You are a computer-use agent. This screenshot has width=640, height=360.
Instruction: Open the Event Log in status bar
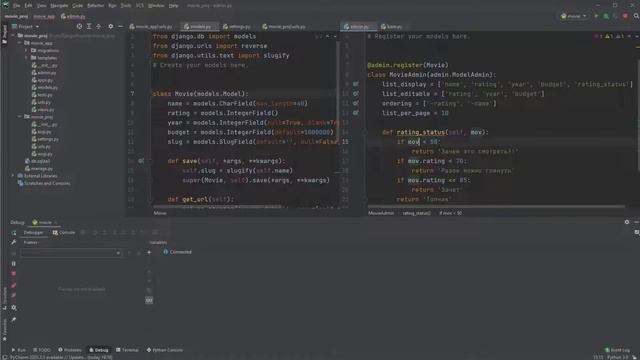618,350
